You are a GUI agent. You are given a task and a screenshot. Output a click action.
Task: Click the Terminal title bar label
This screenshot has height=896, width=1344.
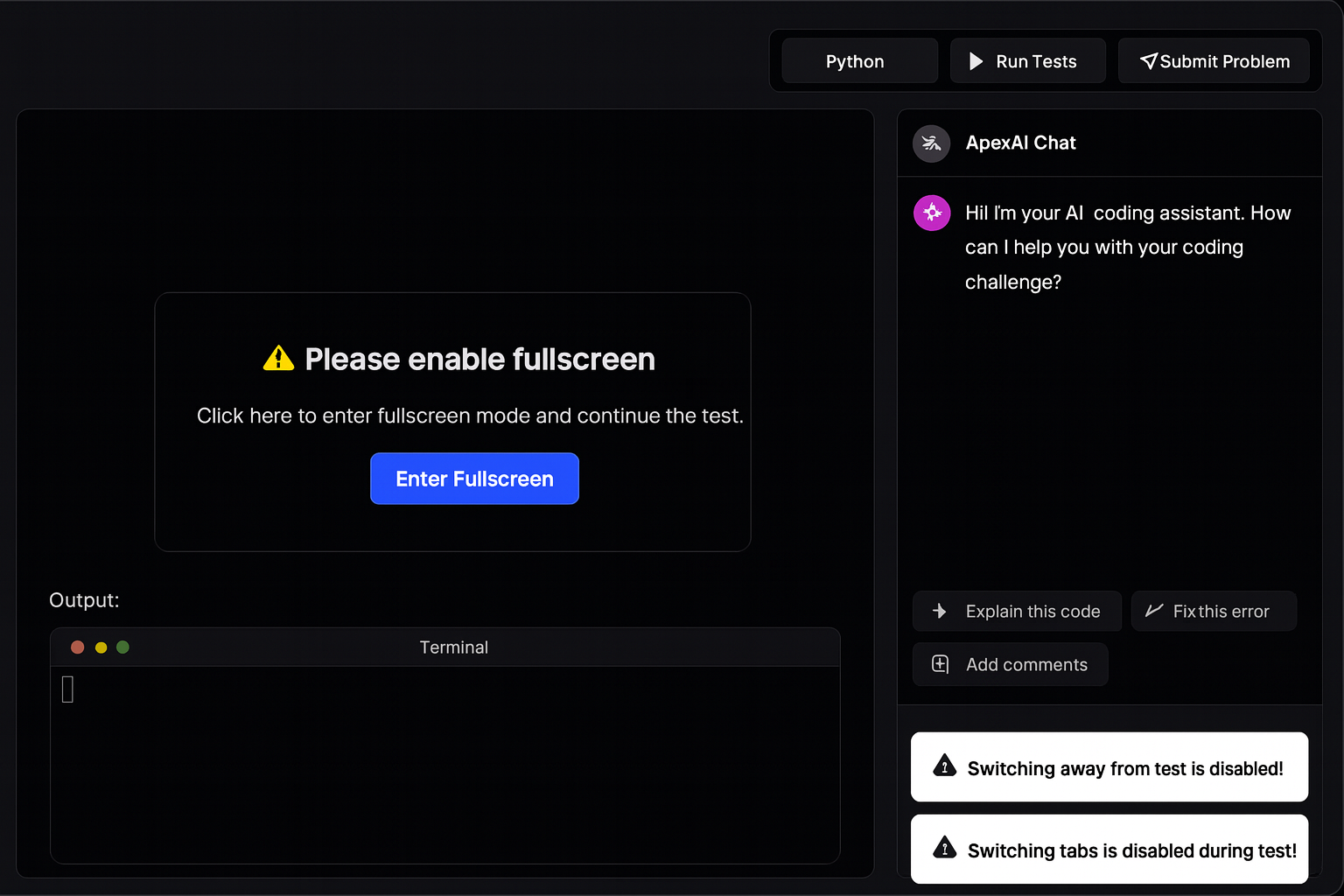tap(453, 647)
